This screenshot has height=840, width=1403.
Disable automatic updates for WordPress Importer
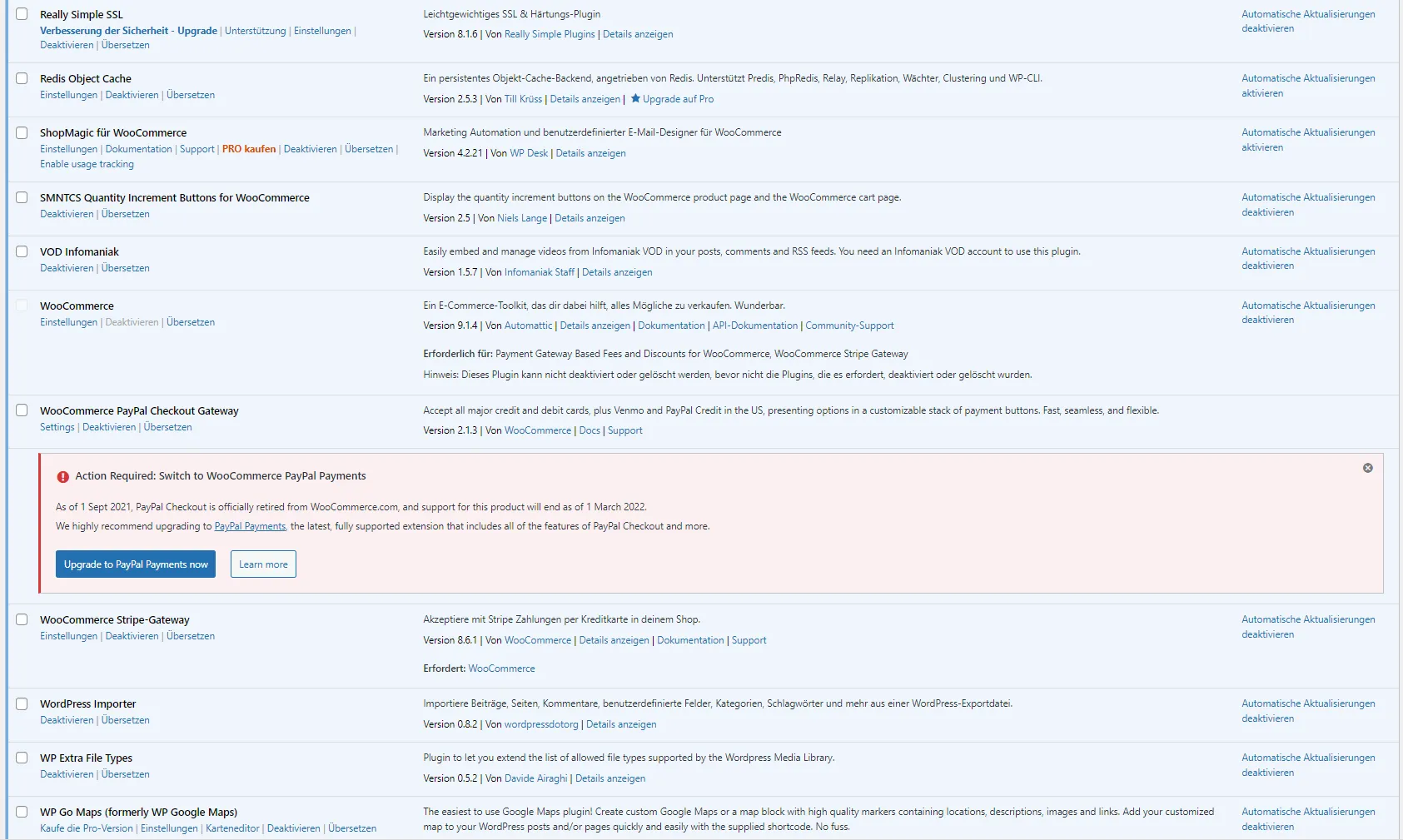click(1308, 711)
